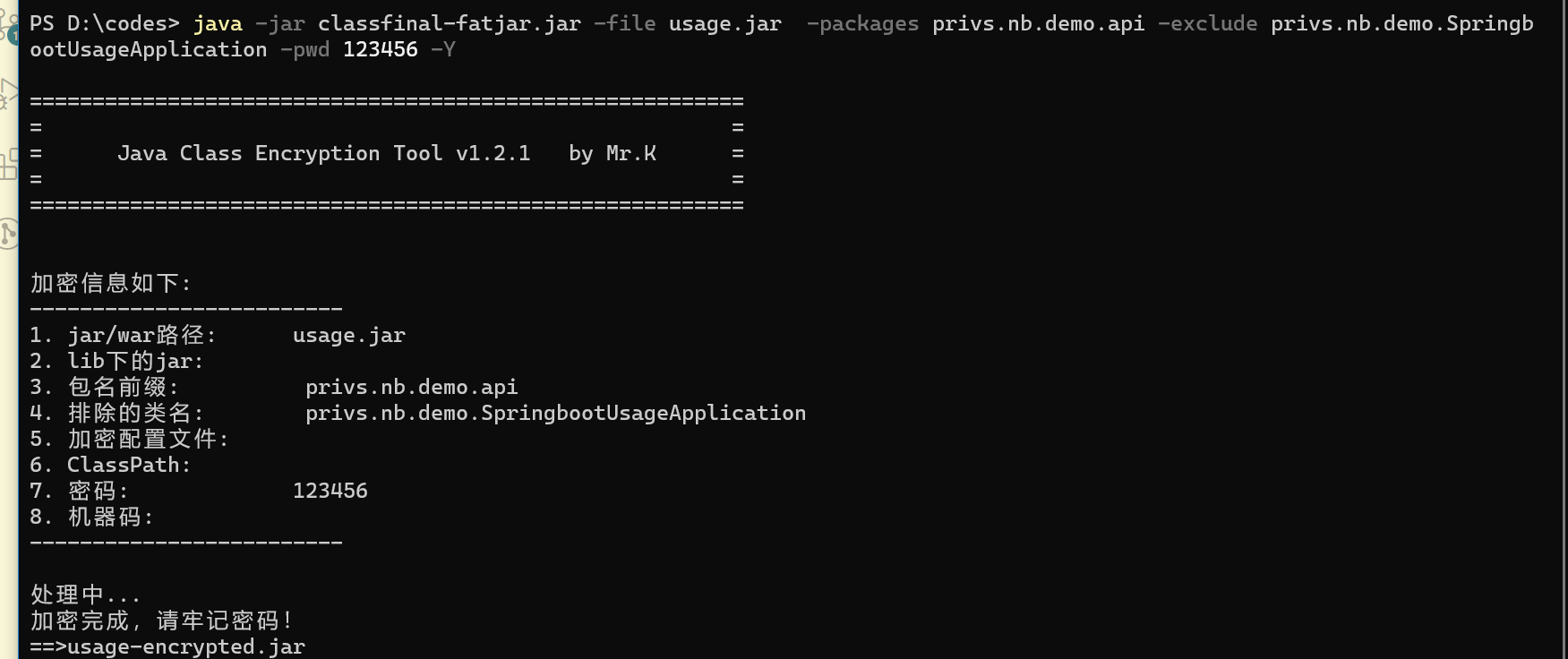The height and width of the screenshot is (659, 1568).
Task: Open the Source Control view
Action: (7, 20)
